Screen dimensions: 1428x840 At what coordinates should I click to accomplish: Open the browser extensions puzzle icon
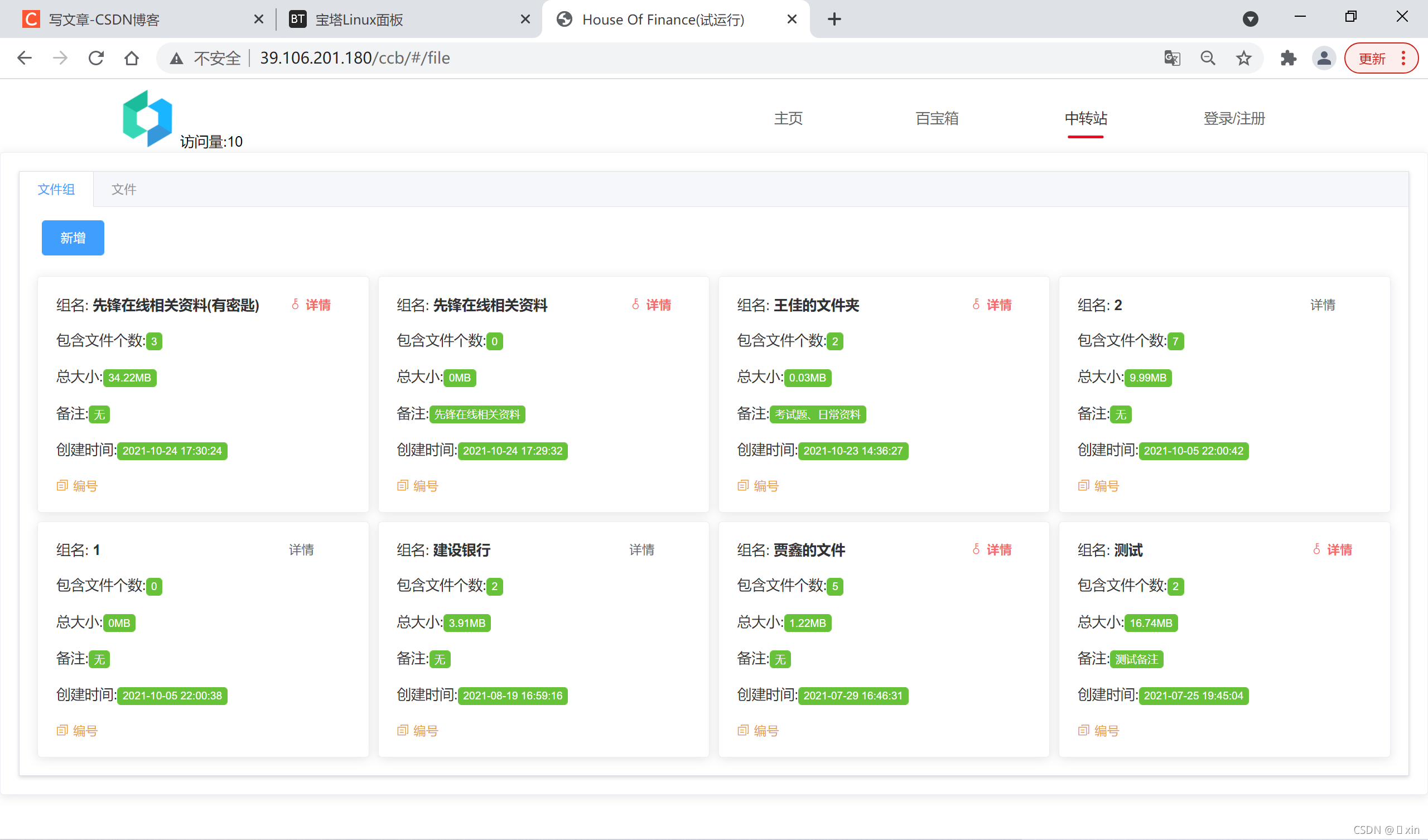click(1288, 58)
